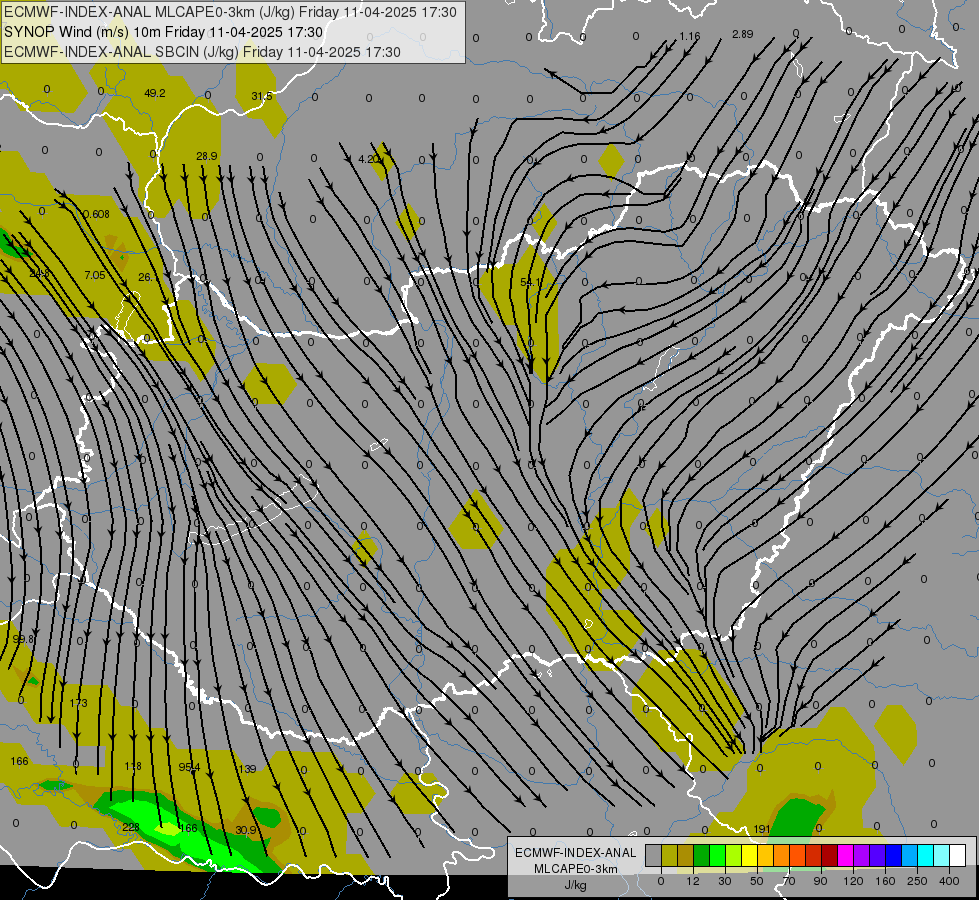
Task: Click the SBCIN title line
Action: 202,52
